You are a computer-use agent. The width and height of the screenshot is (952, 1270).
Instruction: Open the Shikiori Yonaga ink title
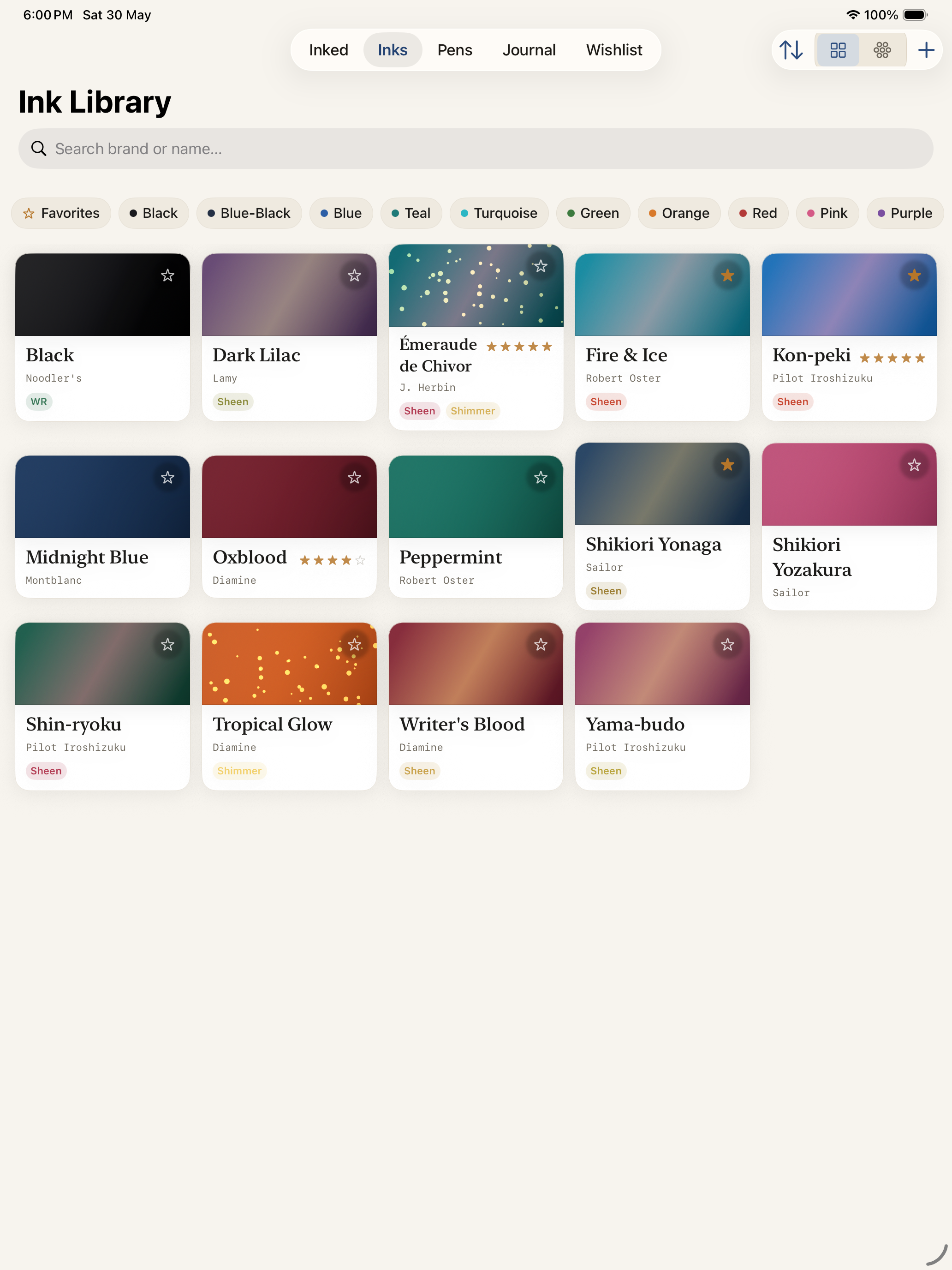(x=653, y=544)
